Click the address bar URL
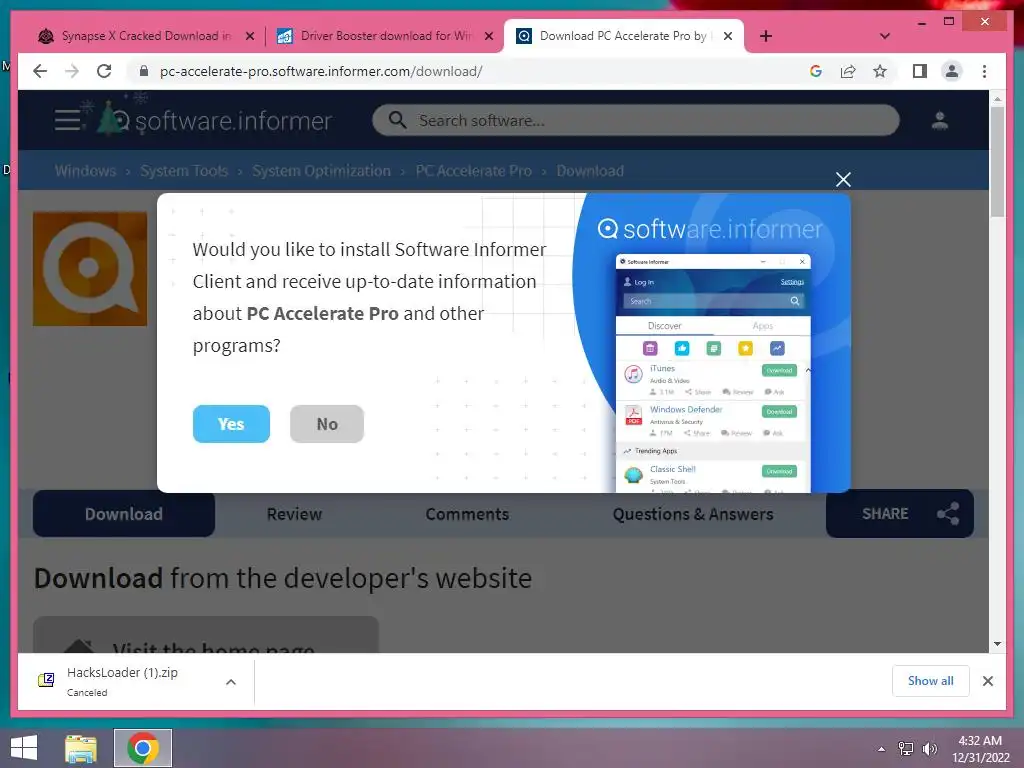Screen dimensions: 1024x768 click(x=321, y=71)
